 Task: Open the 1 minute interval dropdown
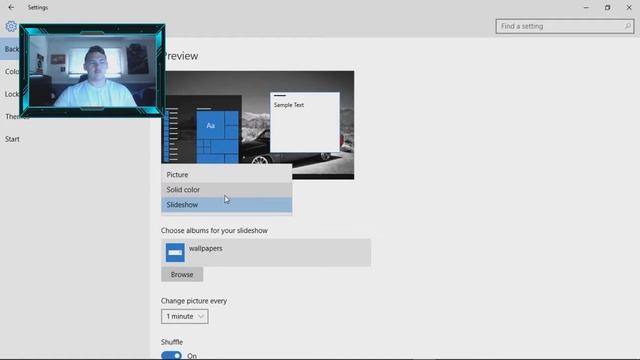pyautogui.click(x=184, y=316)
